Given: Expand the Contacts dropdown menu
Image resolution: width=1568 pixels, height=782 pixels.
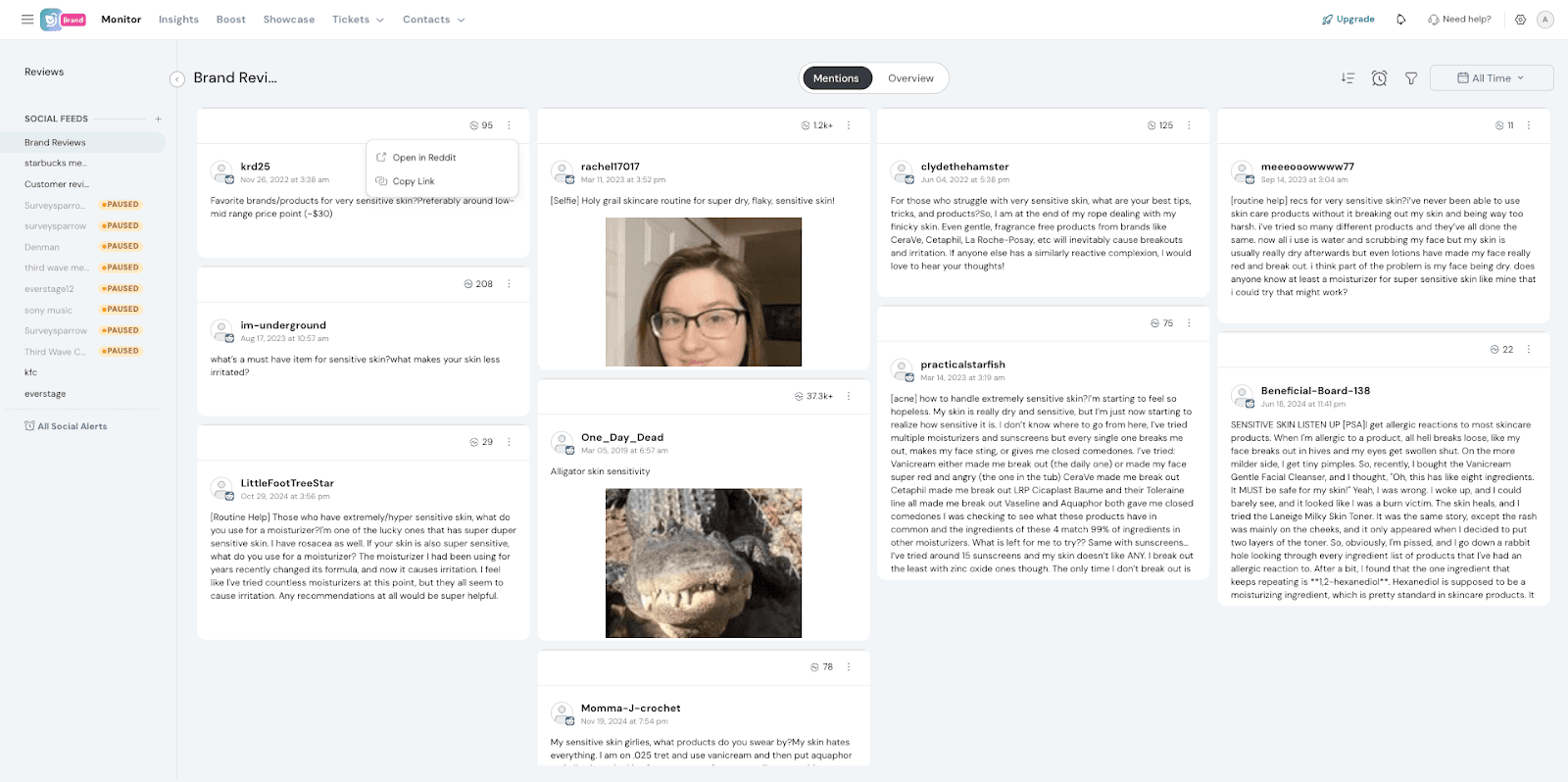Looking at the screenshot, I should 433,20.
